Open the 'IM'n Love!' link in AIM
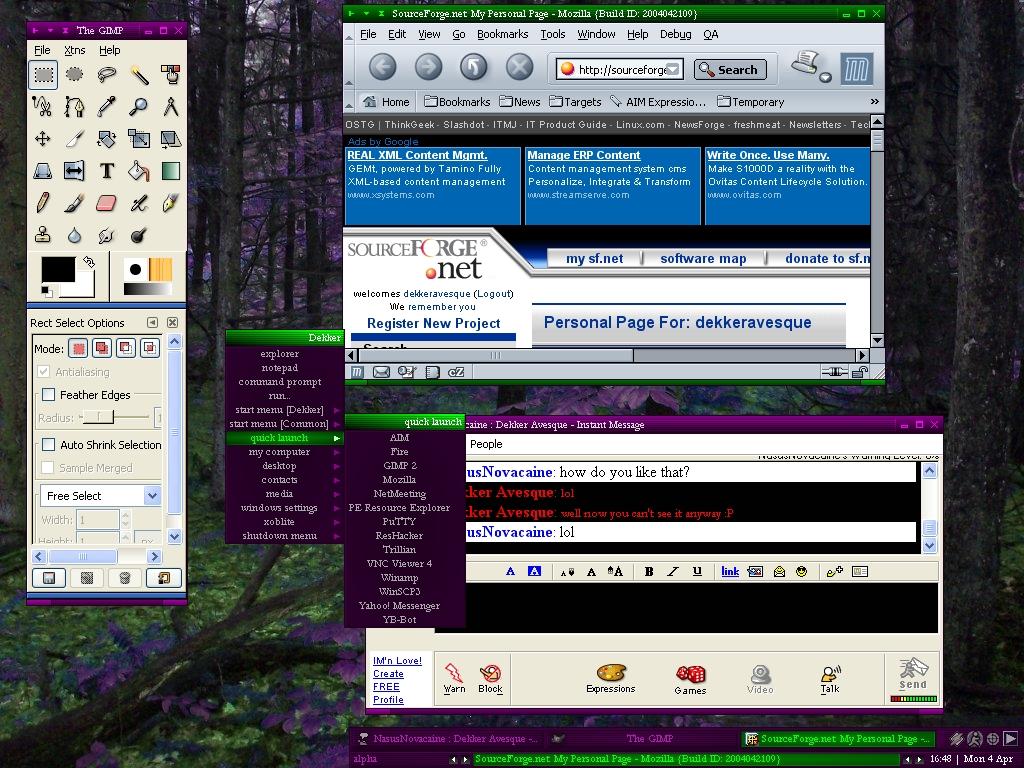Viewport: 1024px width, 768px height. coord(397,661)
